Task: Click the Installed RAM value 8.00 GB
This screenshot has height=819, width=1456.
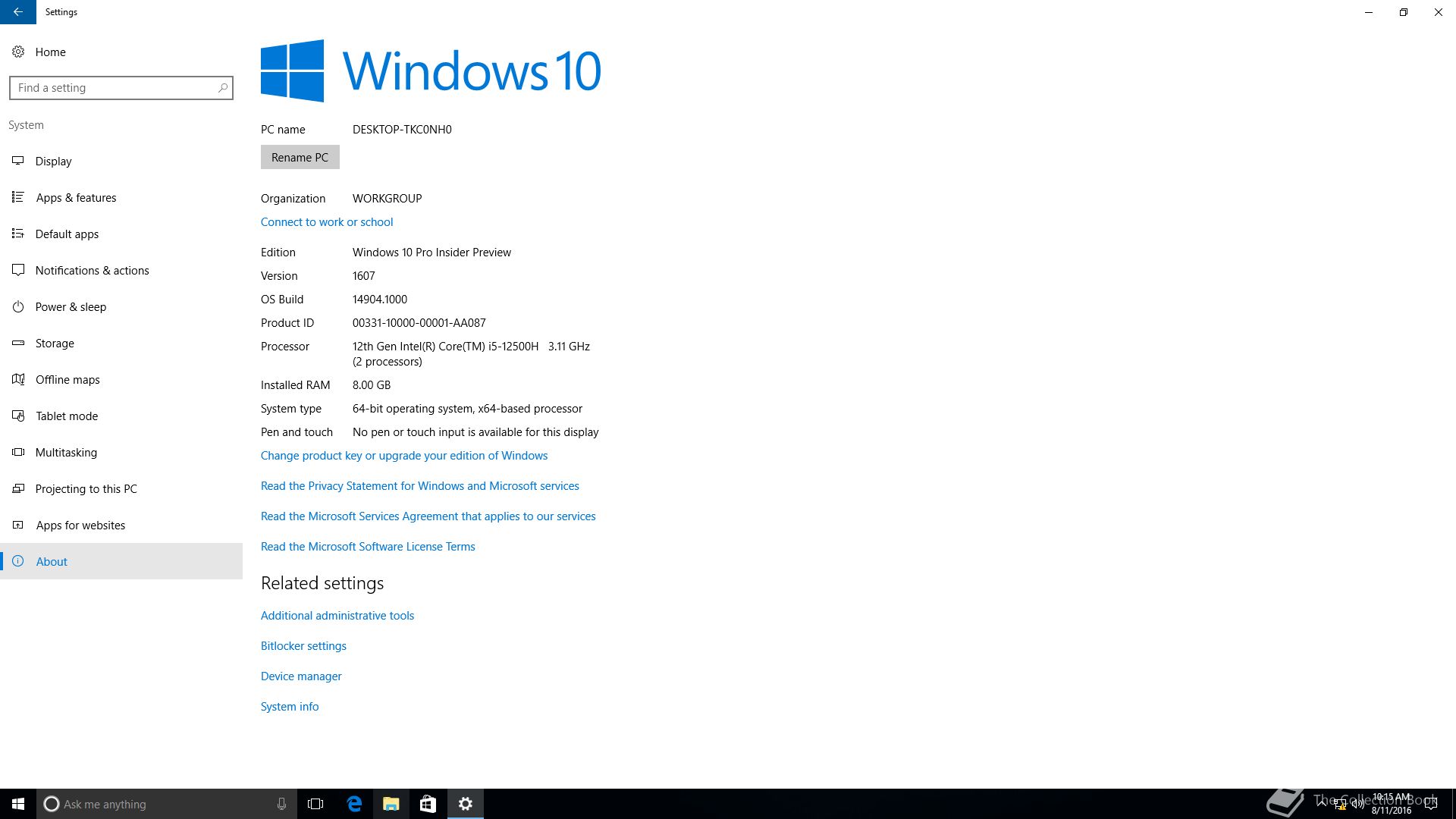Action: pyautogui.click(x=372, y=385)
